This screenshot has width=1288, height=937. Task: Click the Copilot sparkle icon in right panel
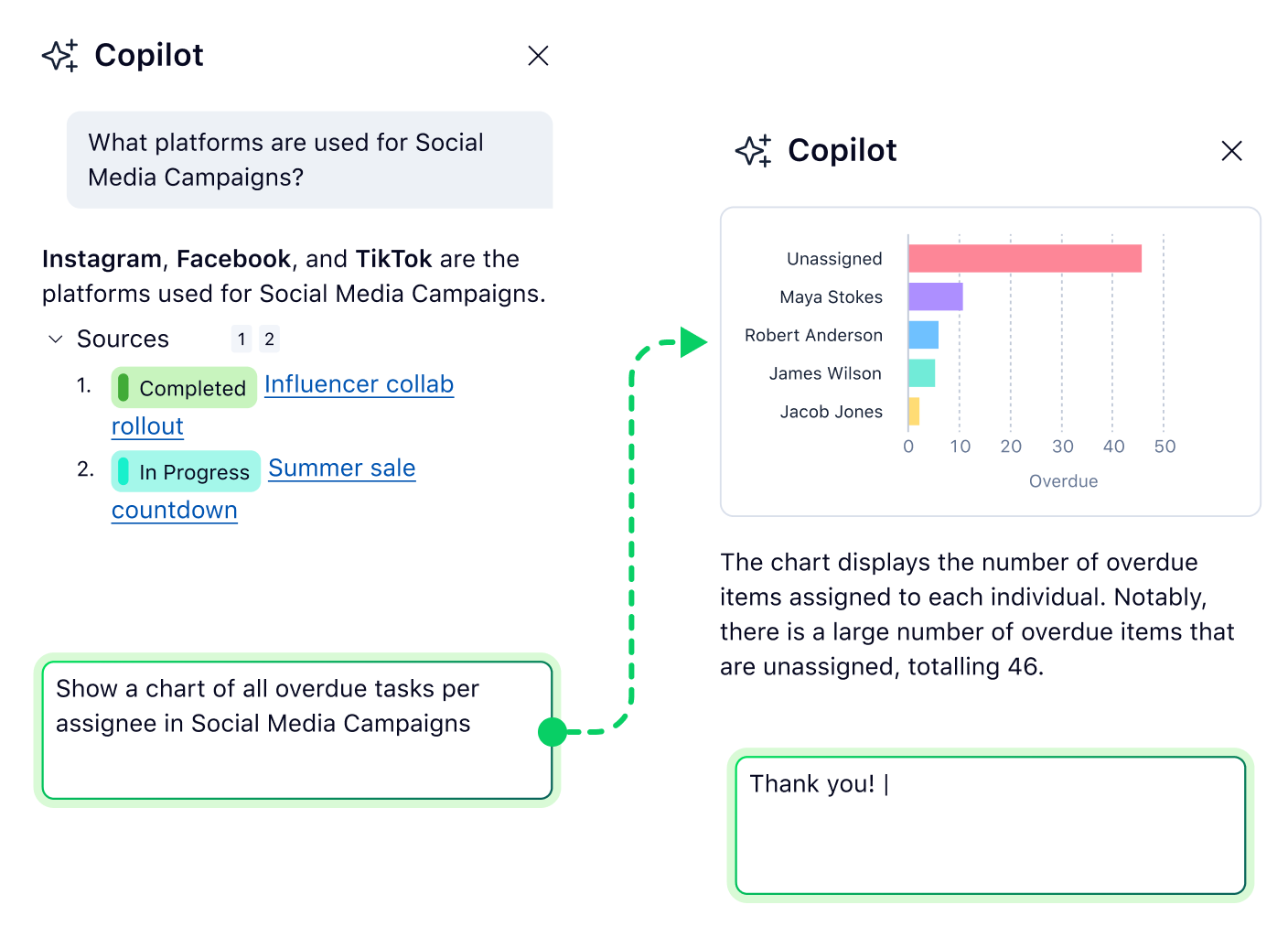pos(754,151)
